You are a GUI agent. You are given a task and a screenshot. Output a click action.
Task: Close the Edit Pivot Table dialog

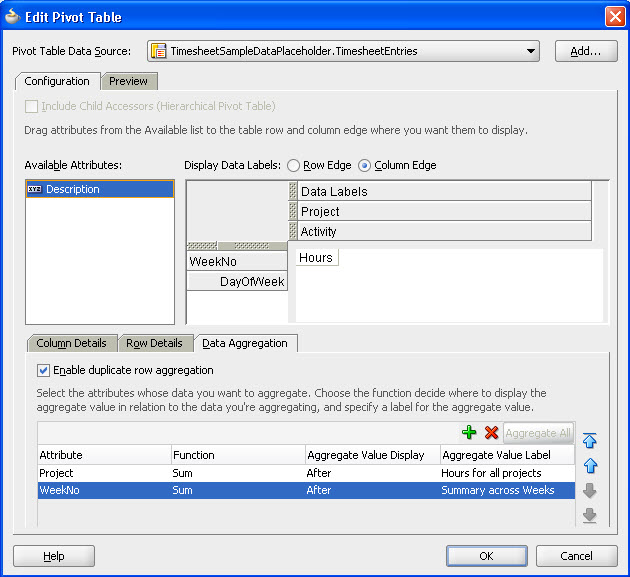pos(614,16)
